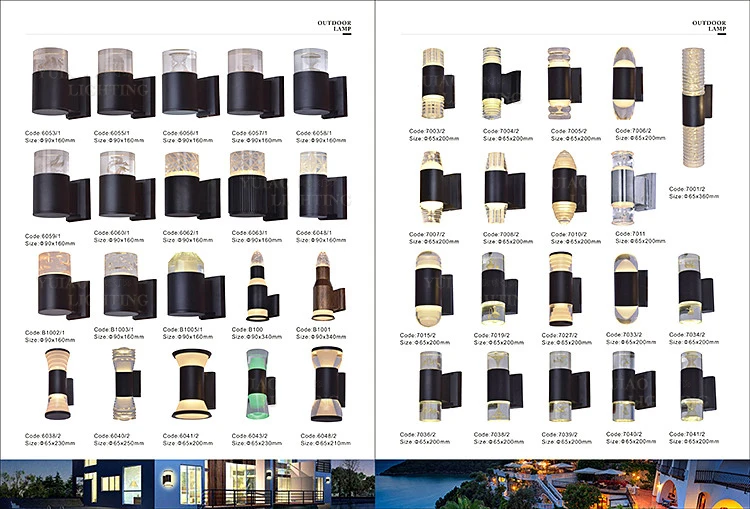This screenshot has height=509, width=750.
Task: Select the text "Code:B100"
Action: pos(247,329)
